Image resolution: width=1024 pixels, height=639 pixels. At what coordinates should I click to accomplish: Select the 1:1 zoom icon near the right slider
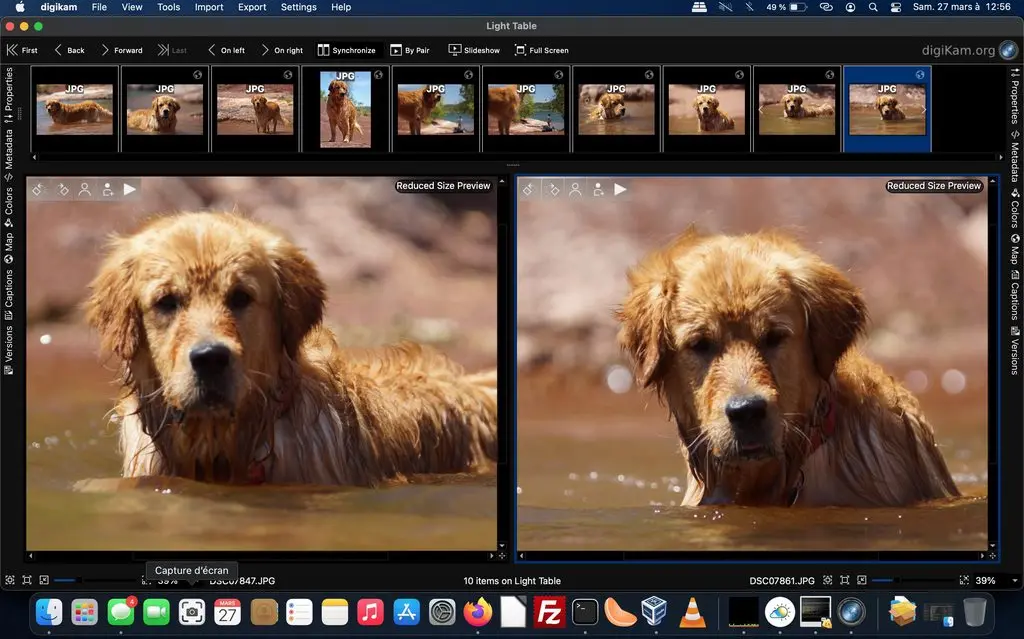coord(828,580)
